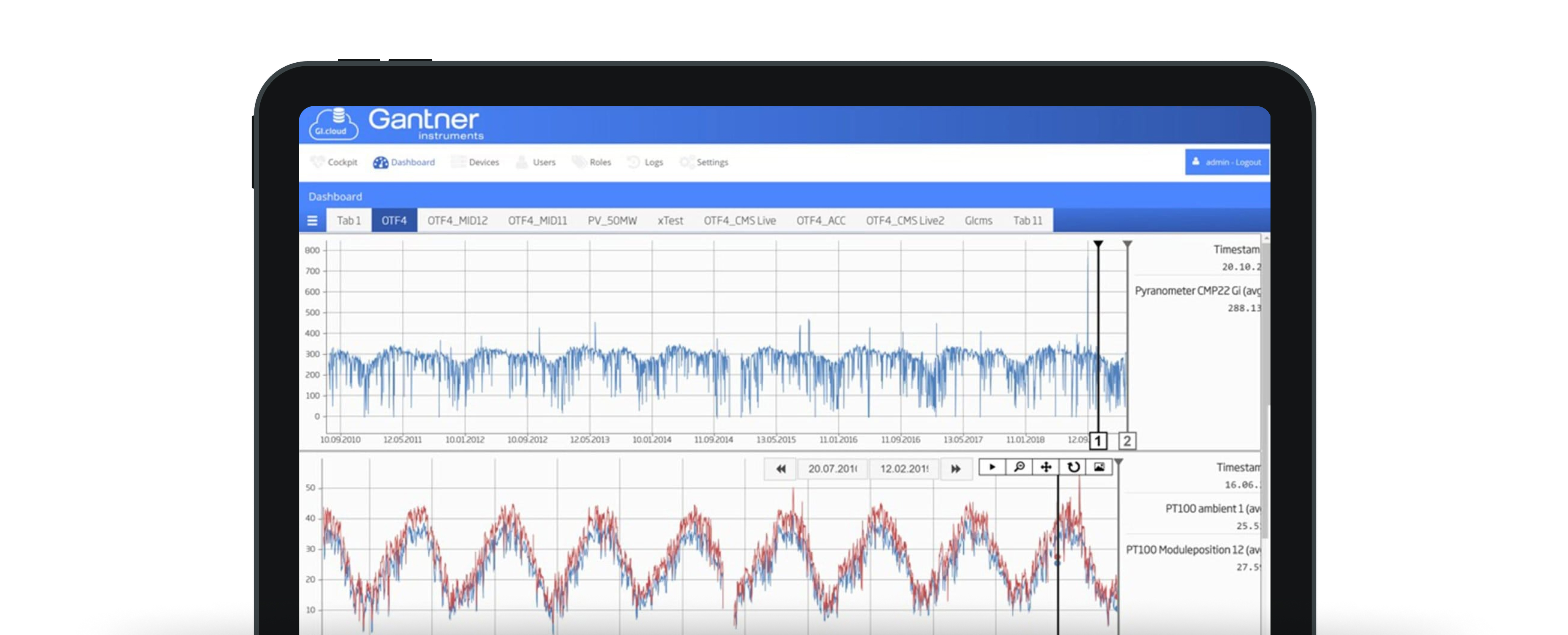
Task: Open the Users page
Action: point(535,162)
